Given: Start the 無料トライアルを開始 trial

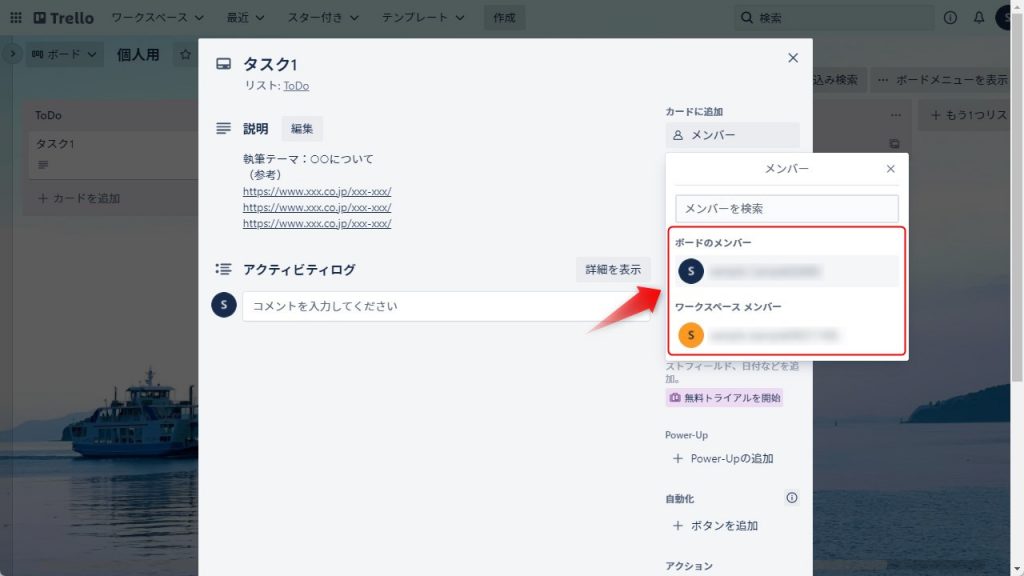Looking at the screenshot, I should coord(724,398).
